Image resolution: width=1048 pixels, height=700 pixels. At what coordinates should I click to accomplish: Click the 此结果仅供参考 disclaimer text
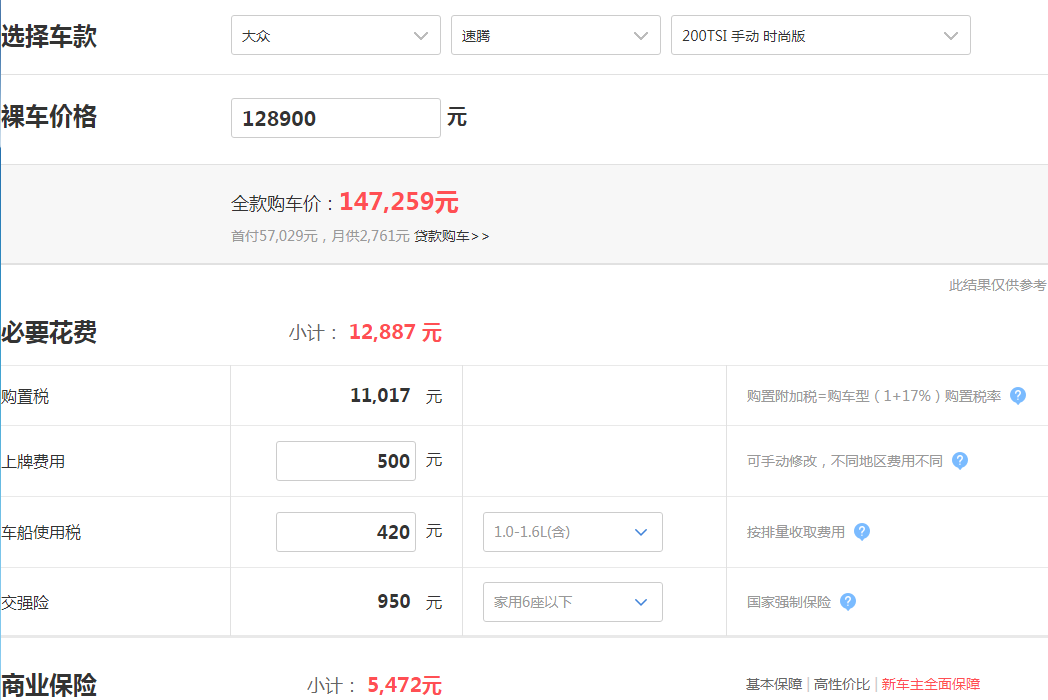point(997,285)
